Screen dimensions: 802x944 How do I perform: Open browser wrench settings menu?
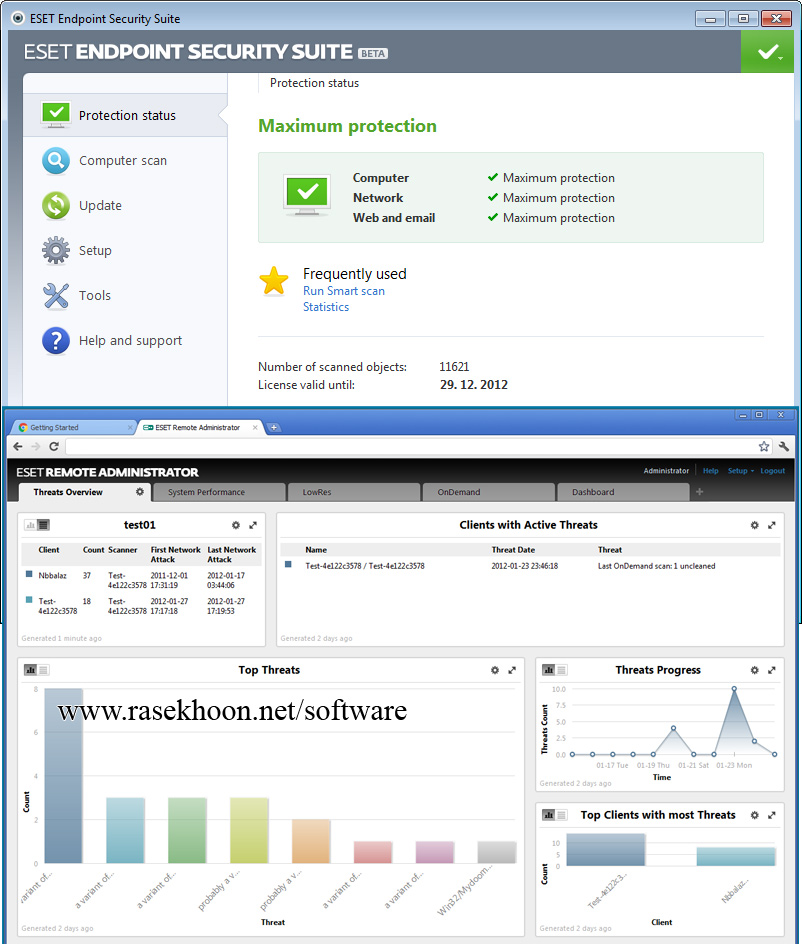tap(783, 446)
